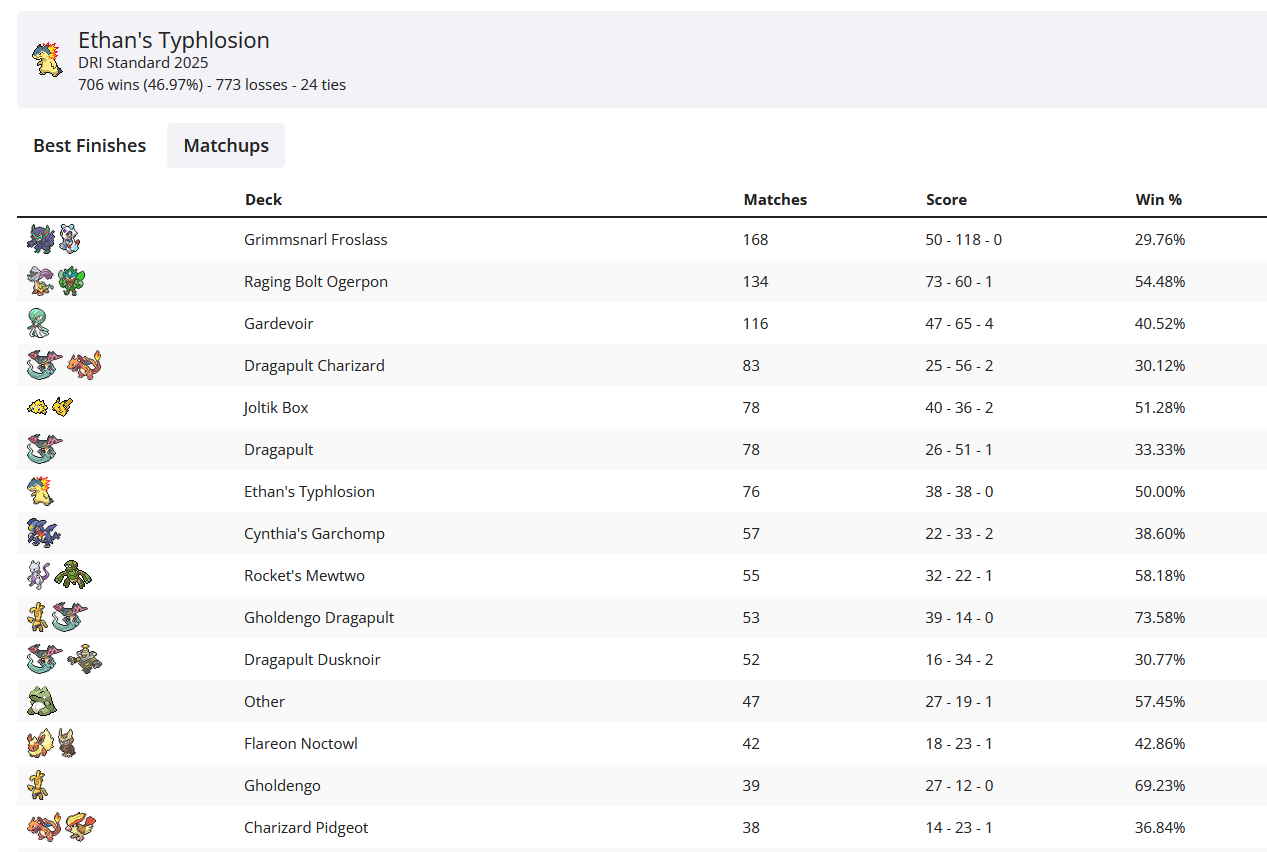Click the 38 - 38 - 0 score cell

point(959,492)
